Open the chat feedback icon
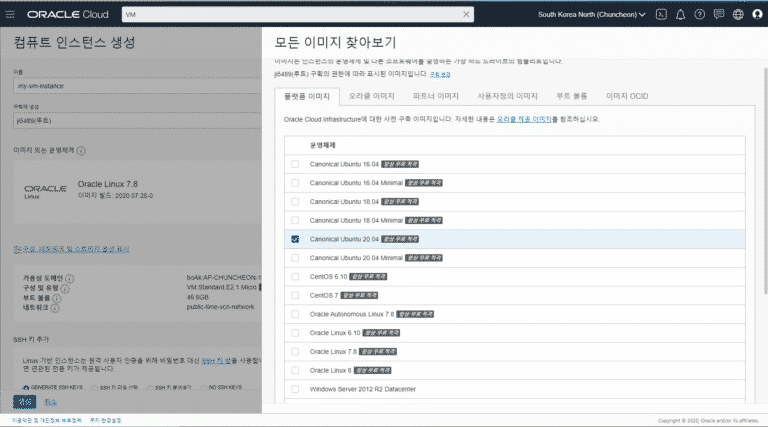The width and height of the screenshot is (768, 427). click(x=719, y=14)
